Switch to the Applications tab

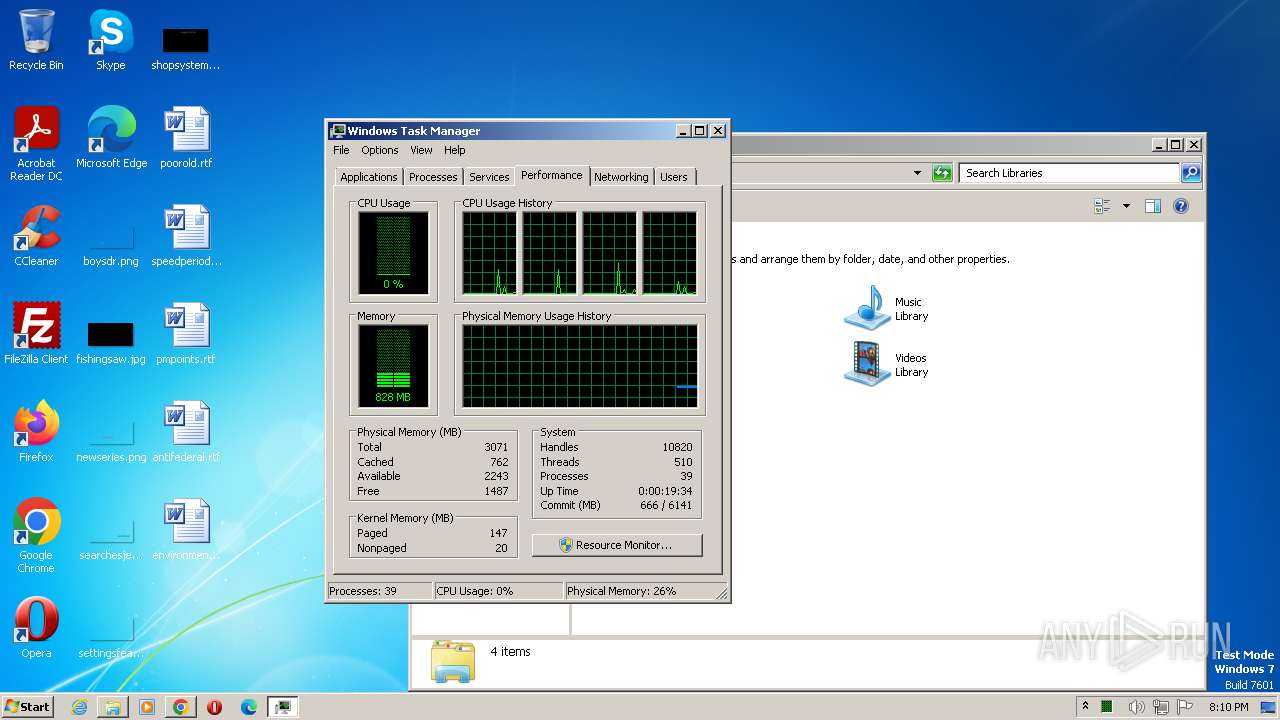[x=369, y=177]
